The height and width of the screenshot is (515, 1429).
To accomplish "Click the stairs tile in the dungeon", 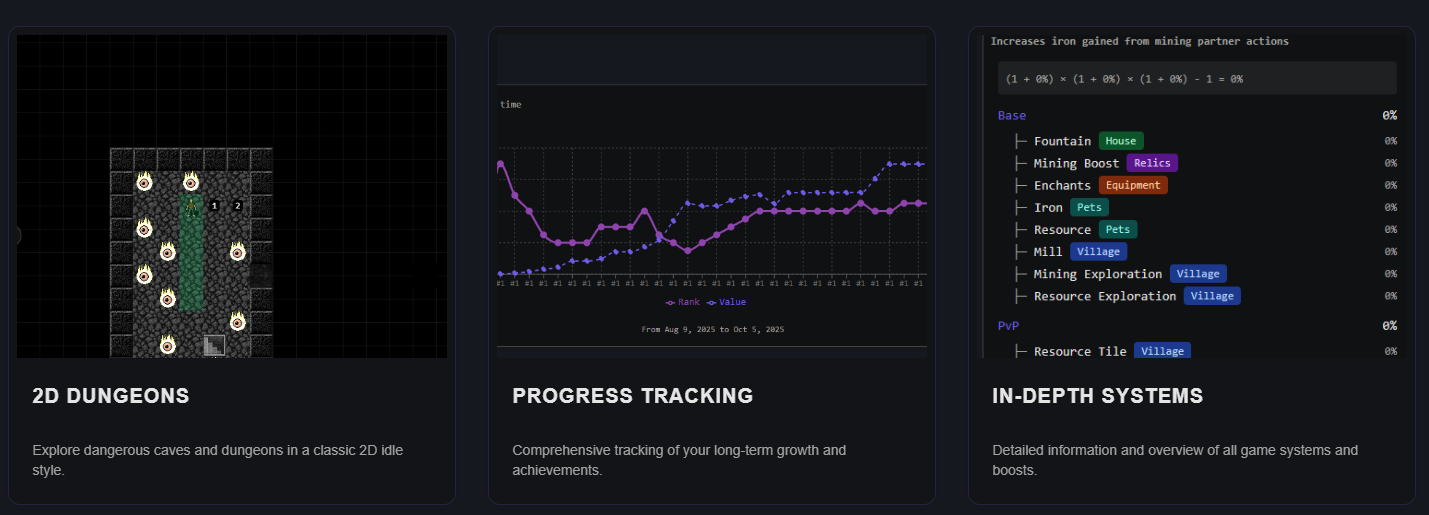I will tap(214, 345).
